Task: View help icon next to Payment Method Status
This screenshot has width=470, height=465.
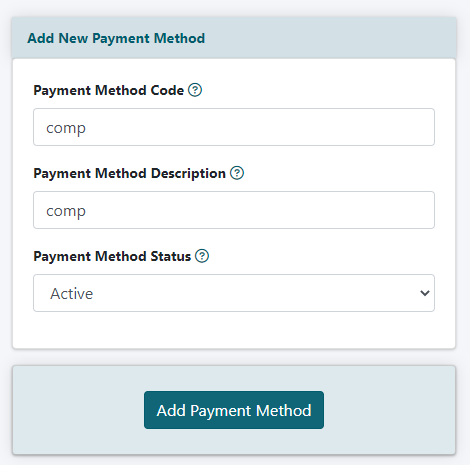Action: click(202, 256)
